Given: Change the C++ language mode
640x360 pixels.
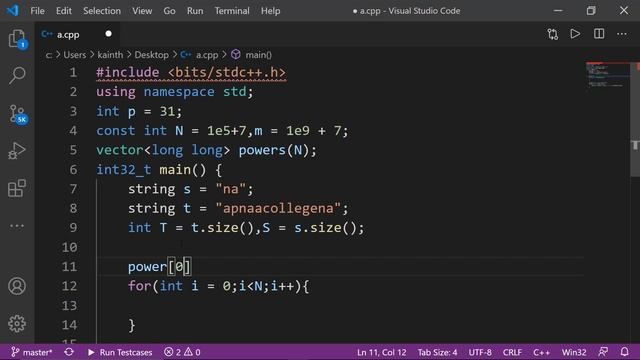Looking at the screenshot, I should 542,352.
